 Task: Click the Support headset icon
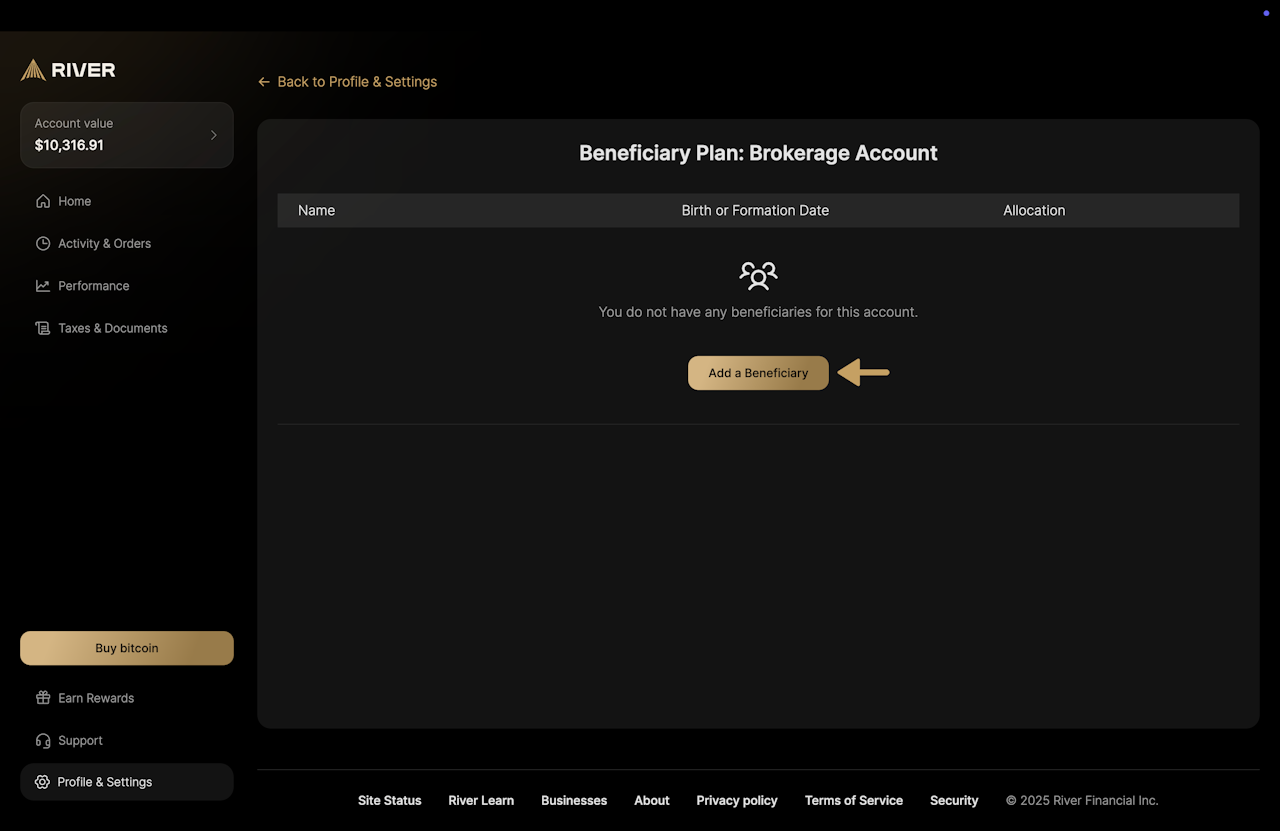(43, 741)
